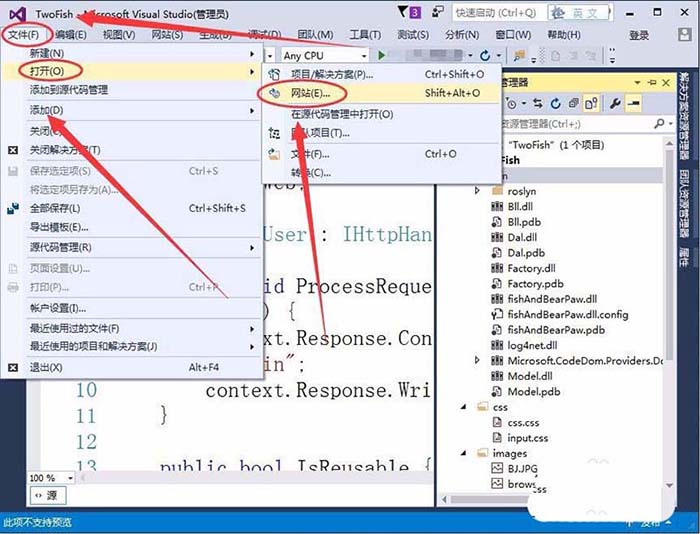Choose 退出(X) entry
The image size is (700, 534).
143,367
